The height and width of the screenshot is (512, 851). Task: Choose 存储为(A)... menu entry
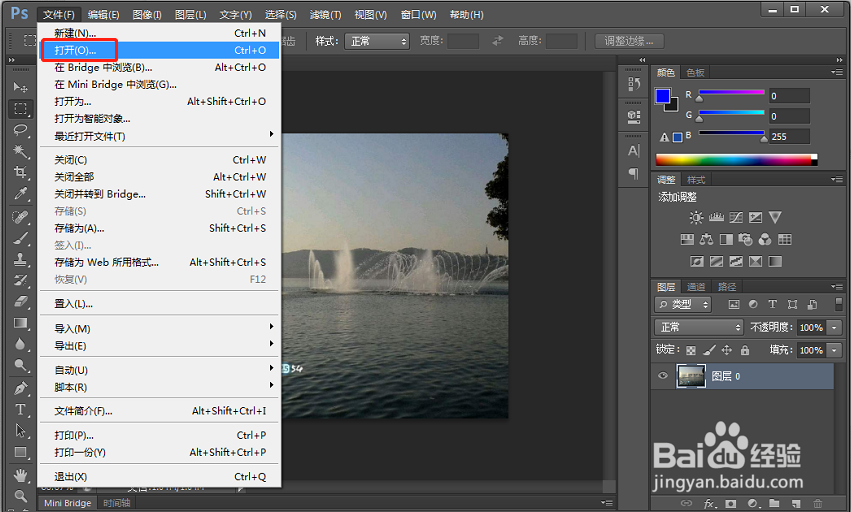(x=160, y=228)
